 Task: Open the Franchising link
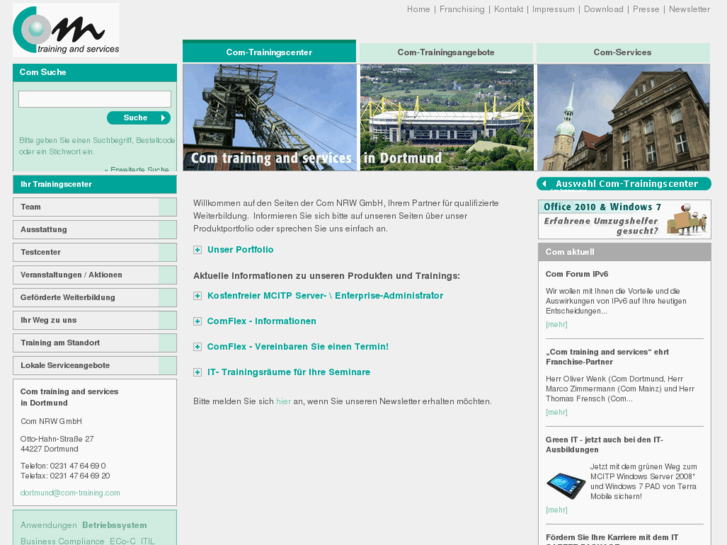(x=462, y=9)
